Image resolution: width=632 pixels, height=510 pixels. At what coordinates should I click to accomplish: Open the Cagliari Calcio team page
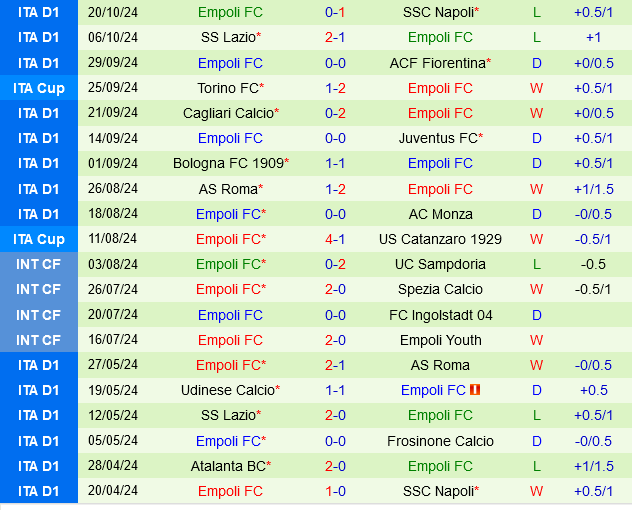(228, 113)
